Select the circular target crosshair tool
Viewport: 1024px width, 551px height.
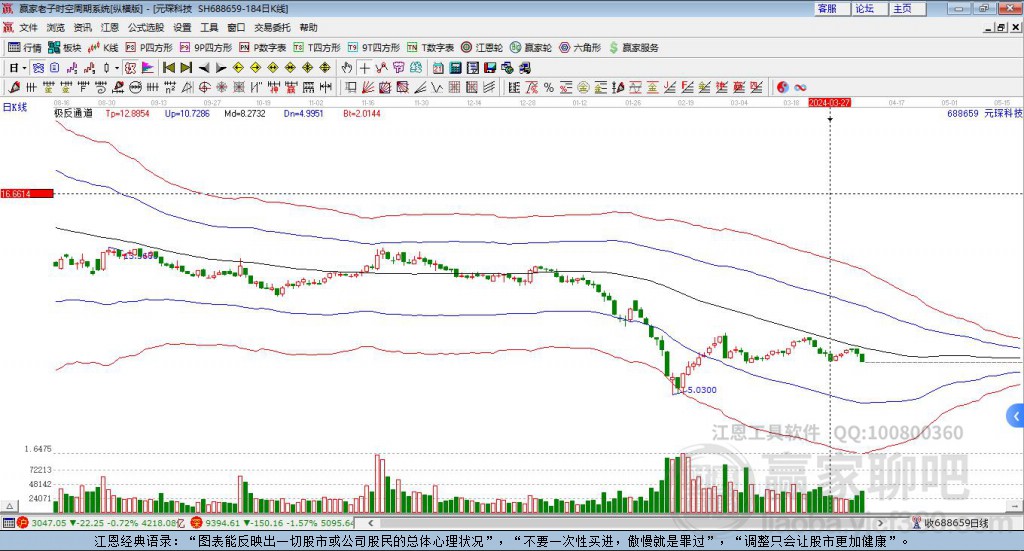(204, 87)
